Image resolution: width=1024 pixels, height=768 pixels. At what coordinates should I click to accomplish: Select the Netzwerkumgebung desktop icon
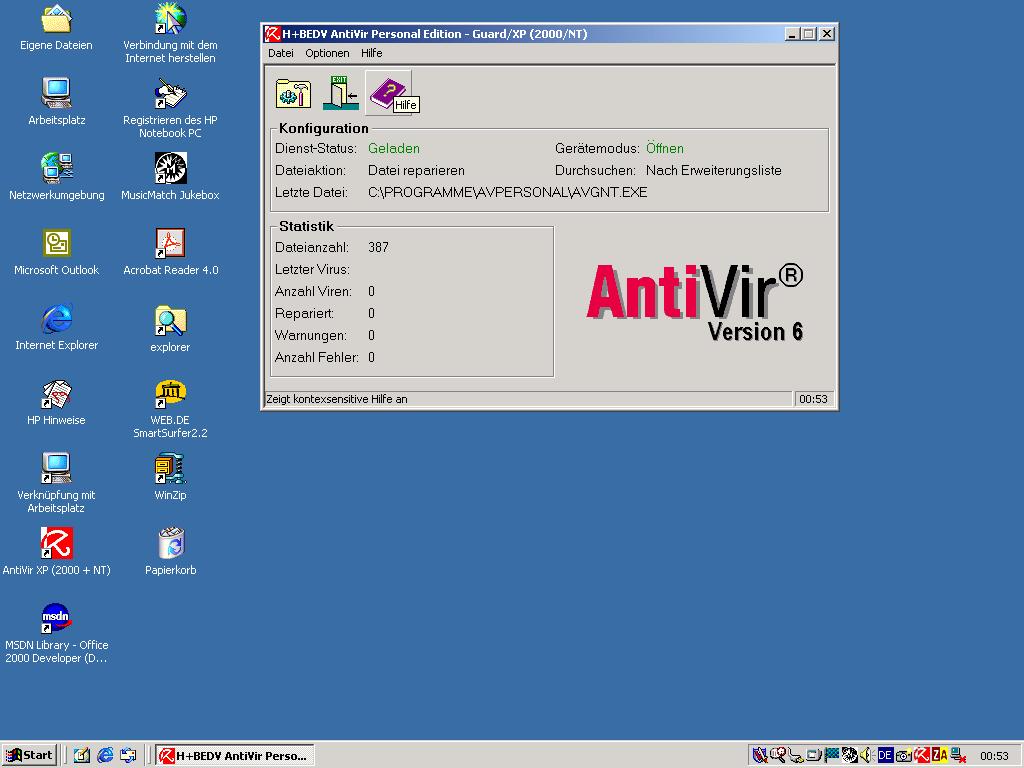click(57, 176)
